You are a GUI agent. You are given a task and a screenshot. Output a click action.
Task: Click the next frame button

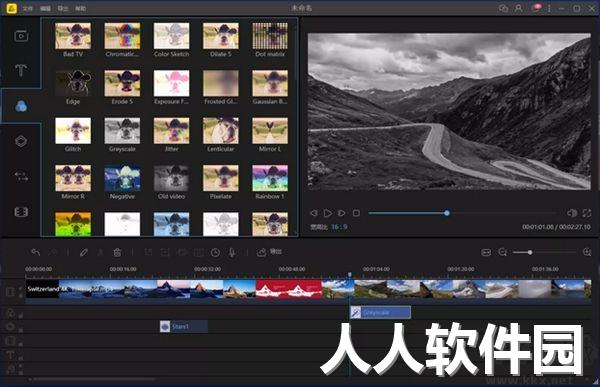pyautogui.click(x=342, y=213)
